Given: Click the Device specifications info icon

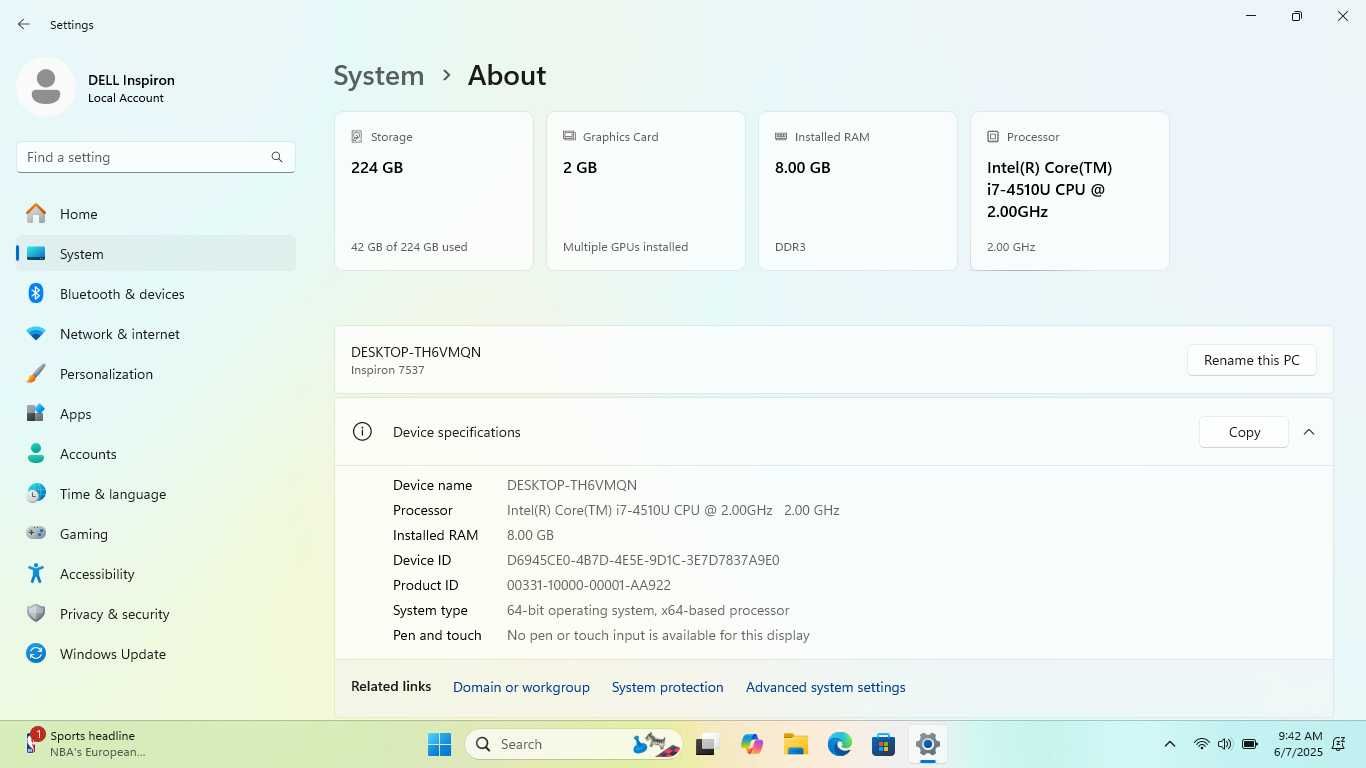Looking at the screenshot, I should click(362, 432).
